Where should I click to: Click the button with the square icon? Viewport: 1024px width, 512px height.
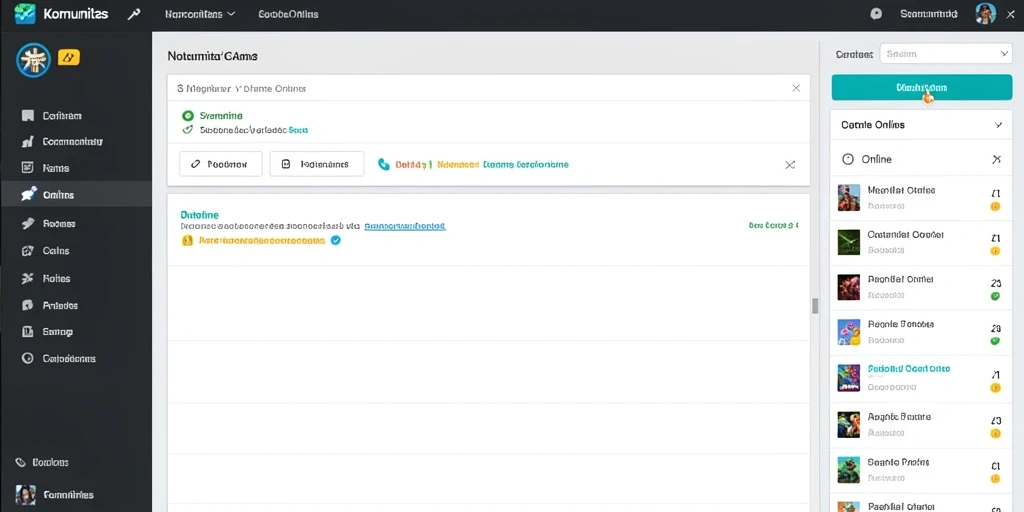click(x=317, y=164)
